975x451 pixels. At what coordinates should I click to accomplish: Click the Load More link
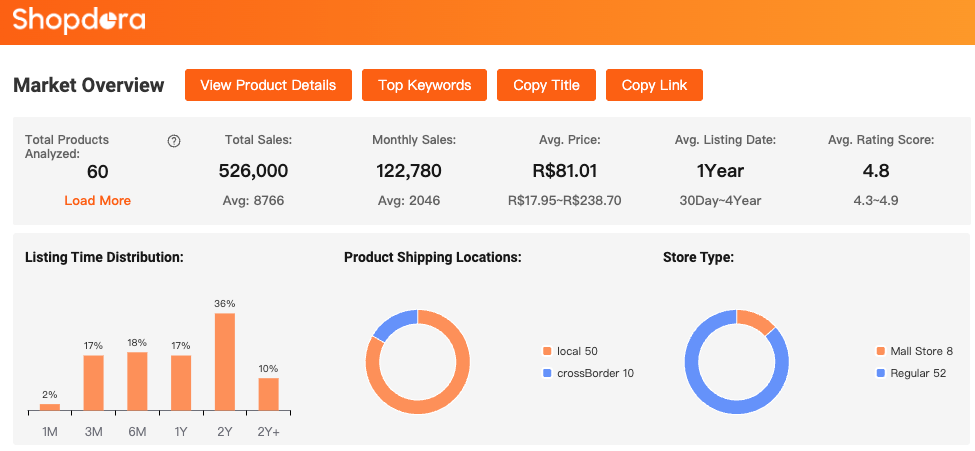click(x=97, y=200)
